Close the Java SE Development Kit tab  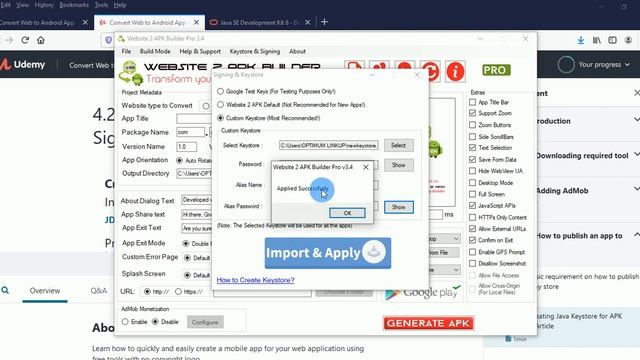(x=308, y=22)
